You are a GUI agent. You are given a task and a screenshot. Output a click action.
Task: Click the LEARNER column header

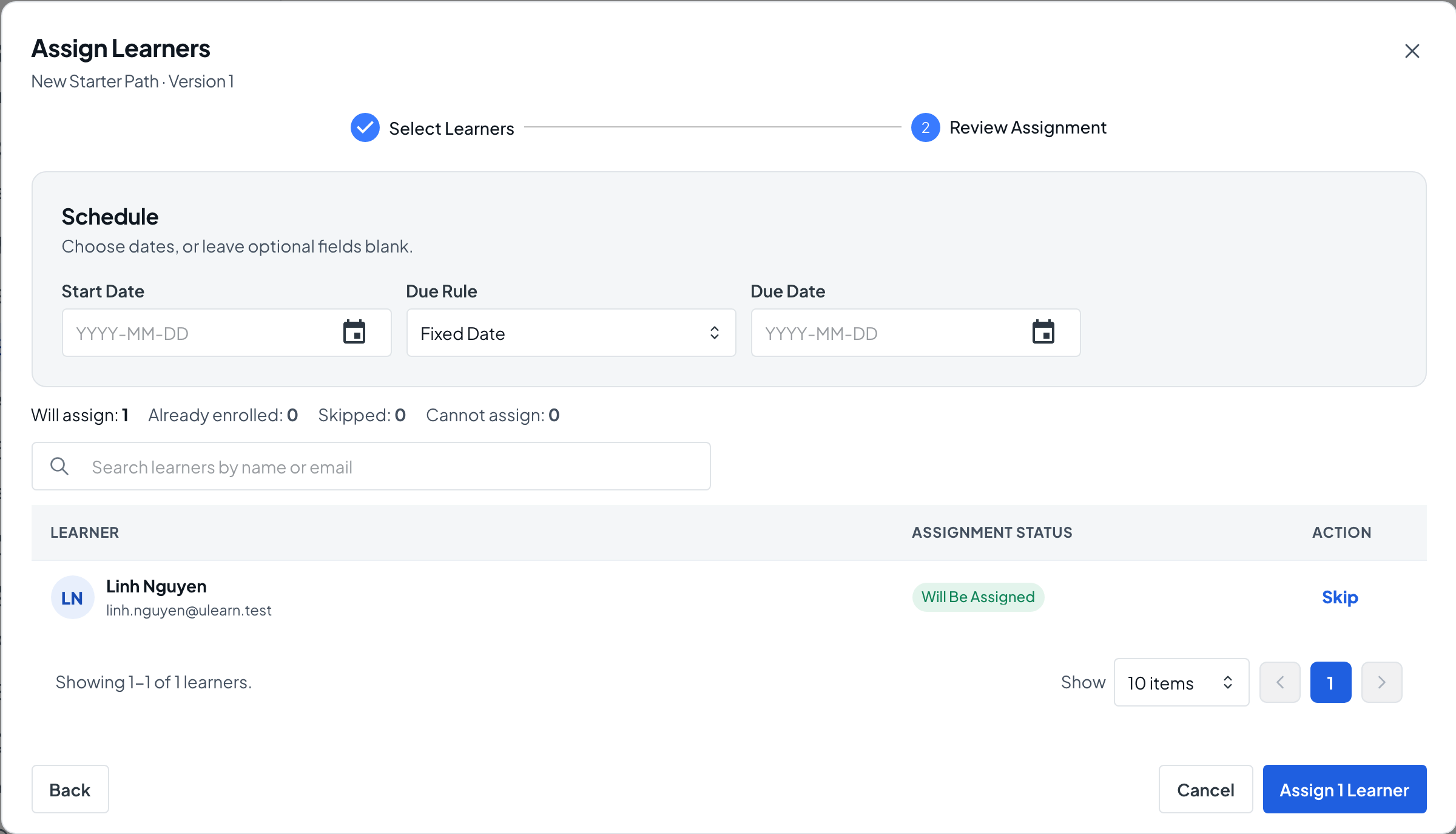[x=85, y=532]
